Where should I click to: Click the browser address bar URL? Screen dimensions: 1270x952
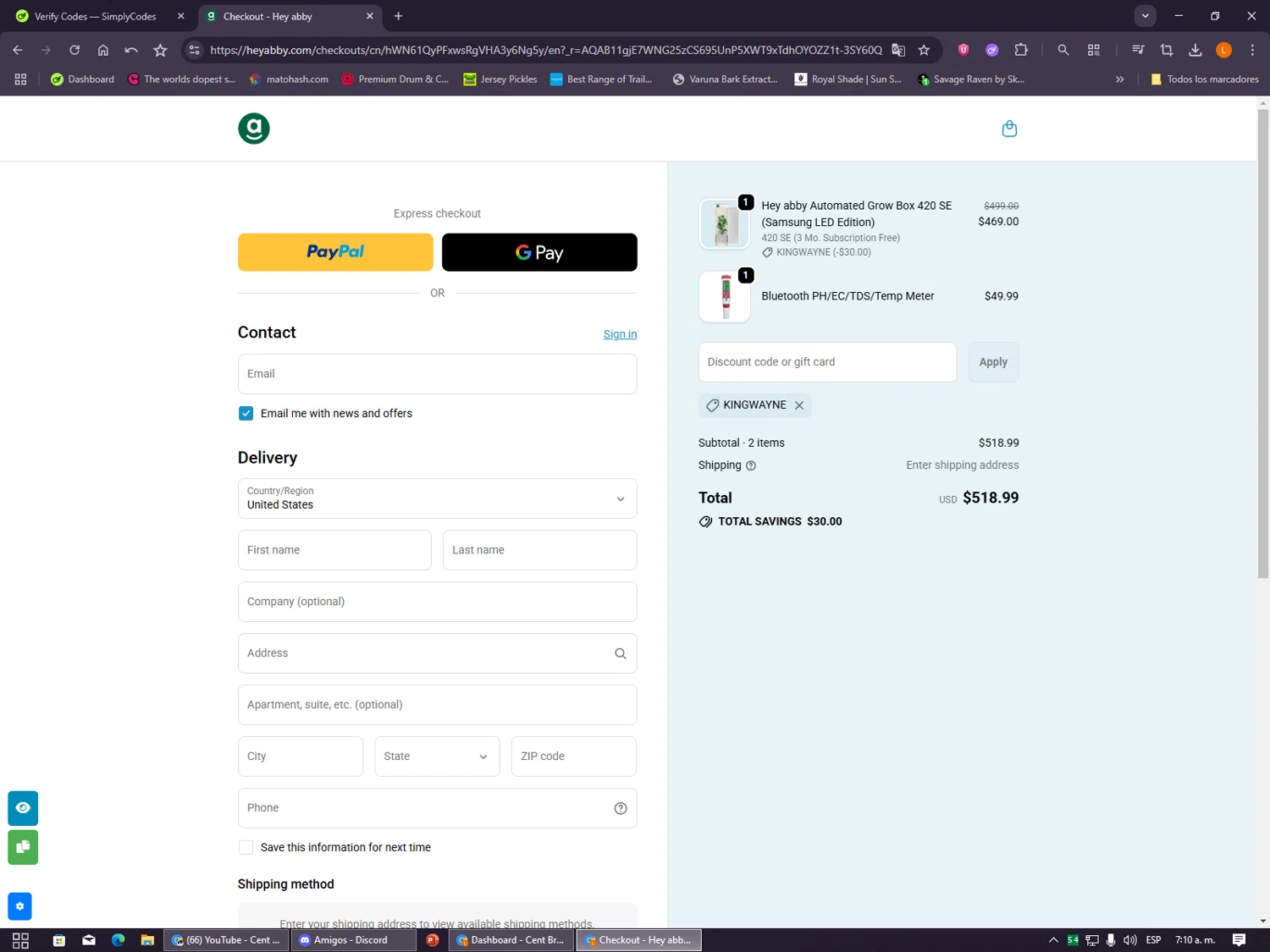545,50
